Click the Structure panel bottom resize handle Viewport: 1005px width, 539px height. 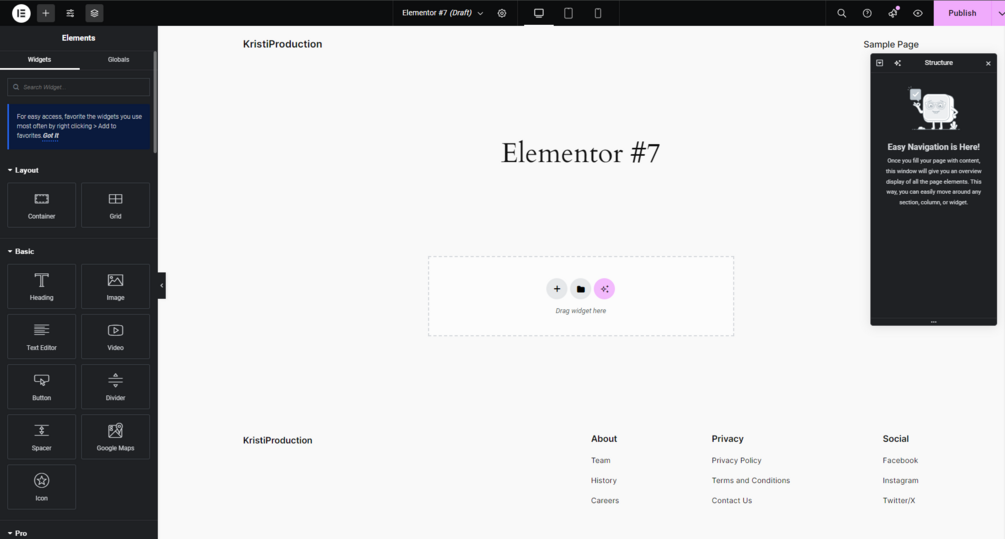933,322
